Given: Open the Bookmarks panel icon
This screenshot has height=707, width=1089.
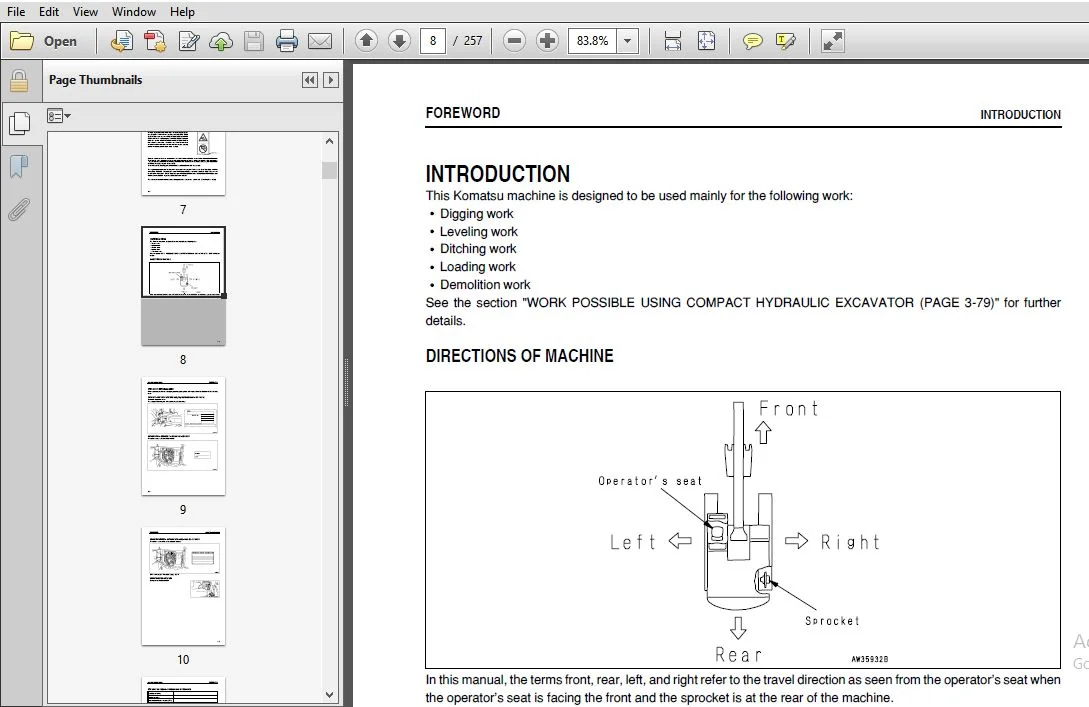Looking at the screenshot, I should [19, 166].
